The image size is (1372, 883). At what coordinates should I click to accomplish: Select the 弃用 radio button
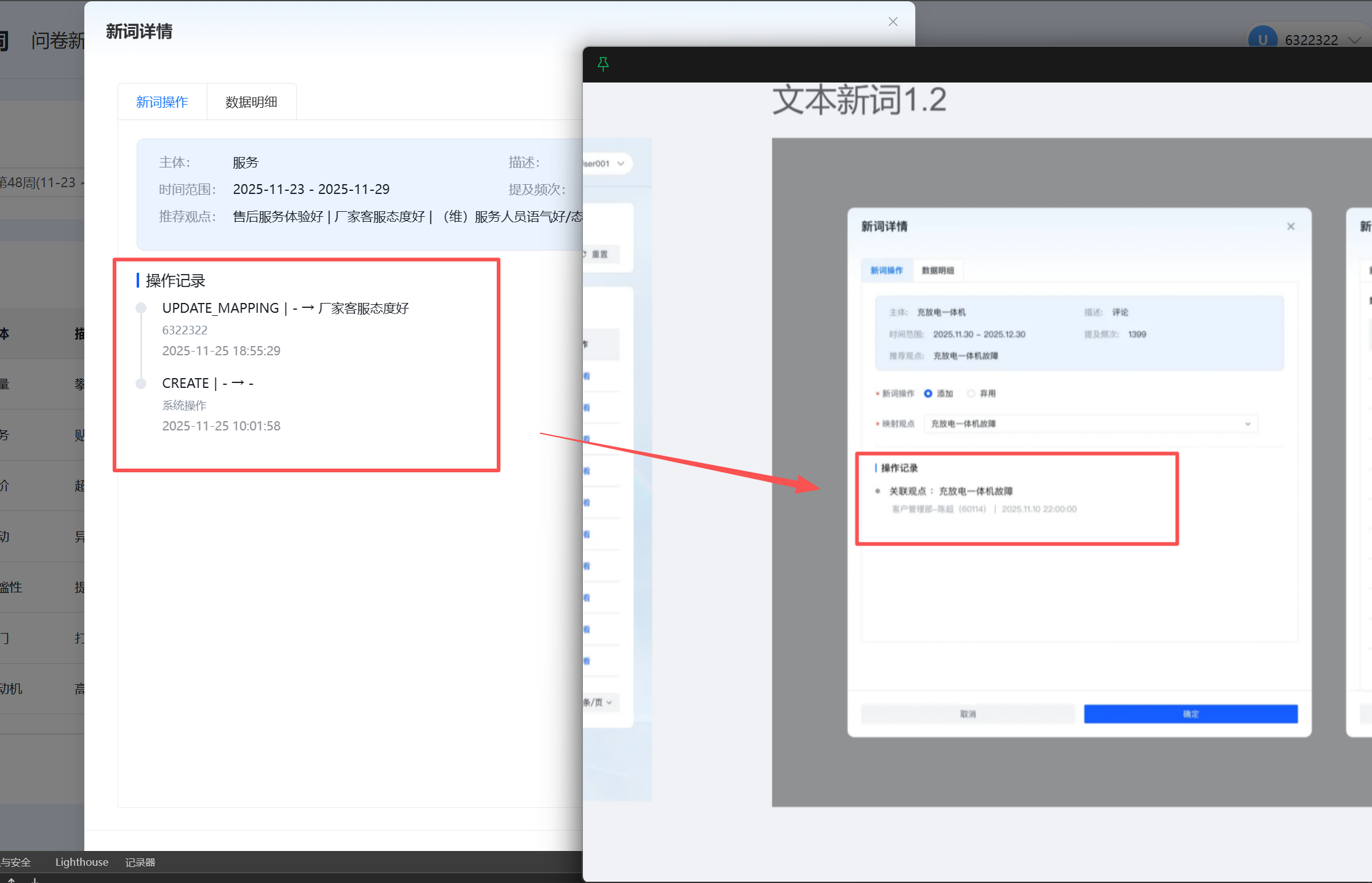[x=971, y=393]
